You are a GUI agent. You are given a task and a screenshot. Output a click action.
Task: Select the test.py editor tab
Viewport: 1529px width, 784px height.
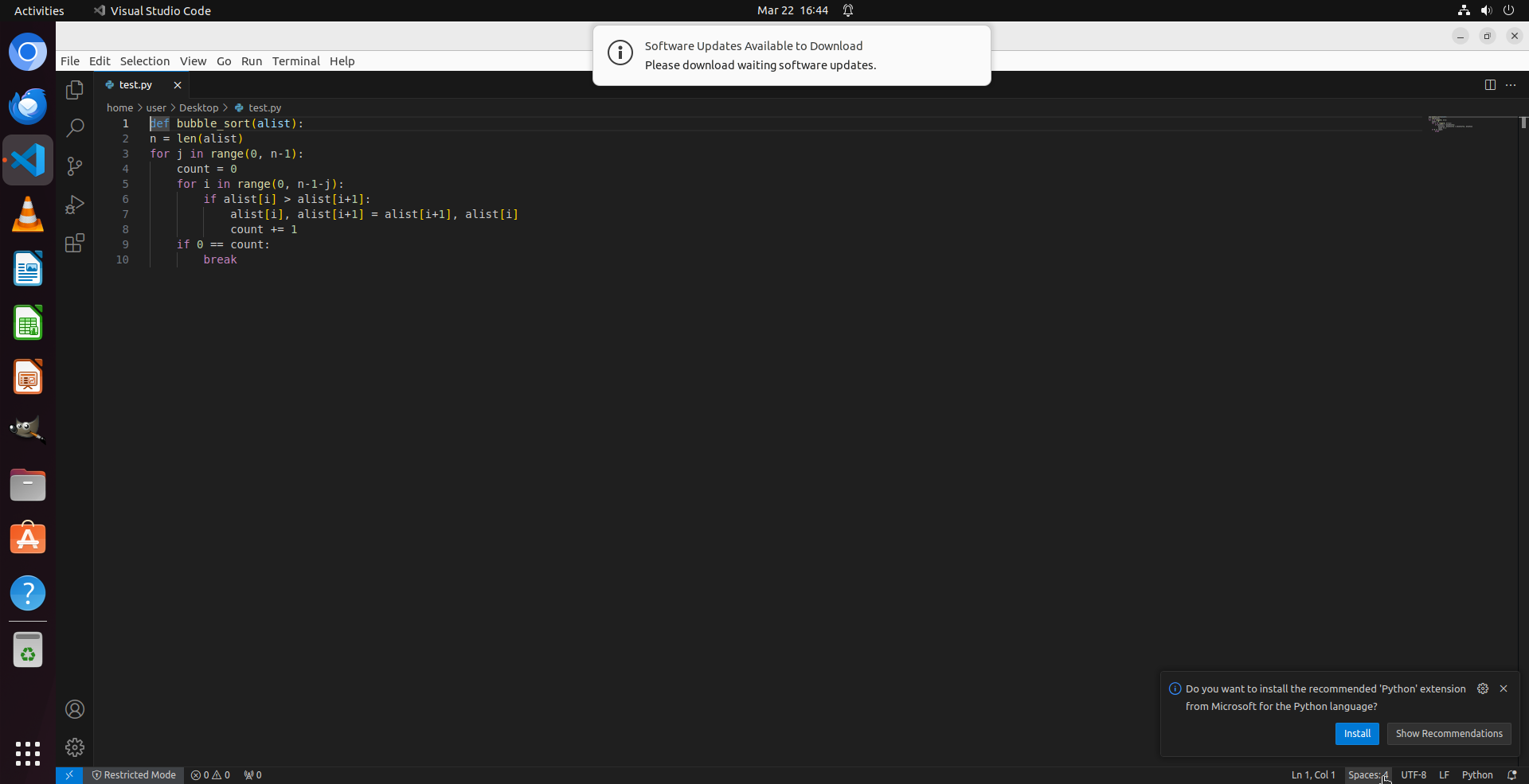pos(135,84)
